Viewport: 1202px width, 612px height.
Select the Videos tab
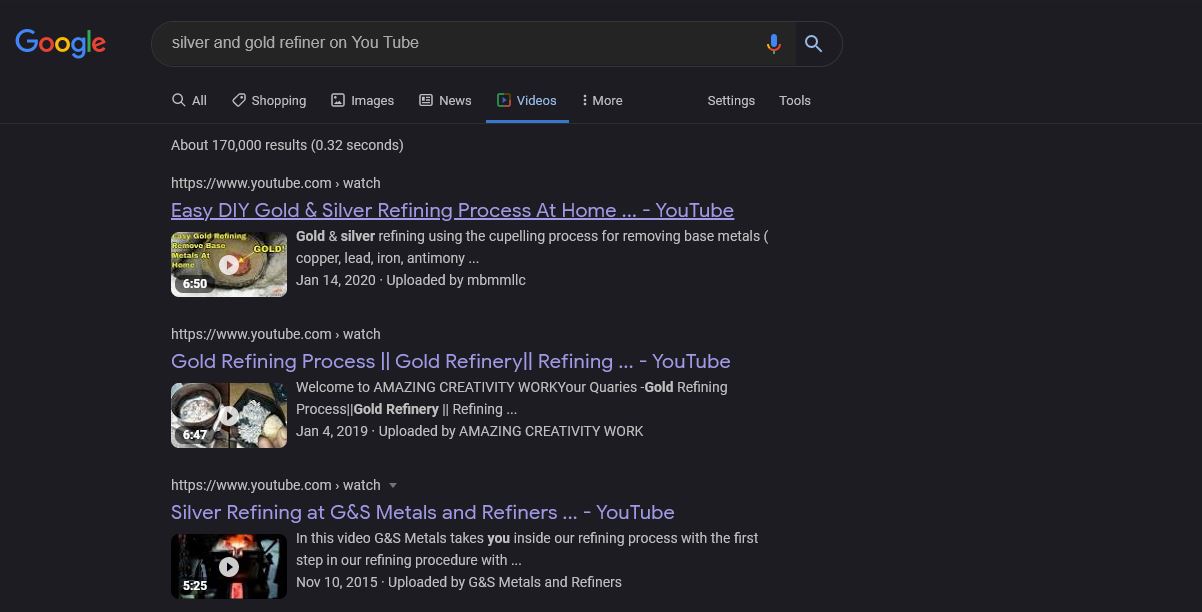(x=527, y=100)
